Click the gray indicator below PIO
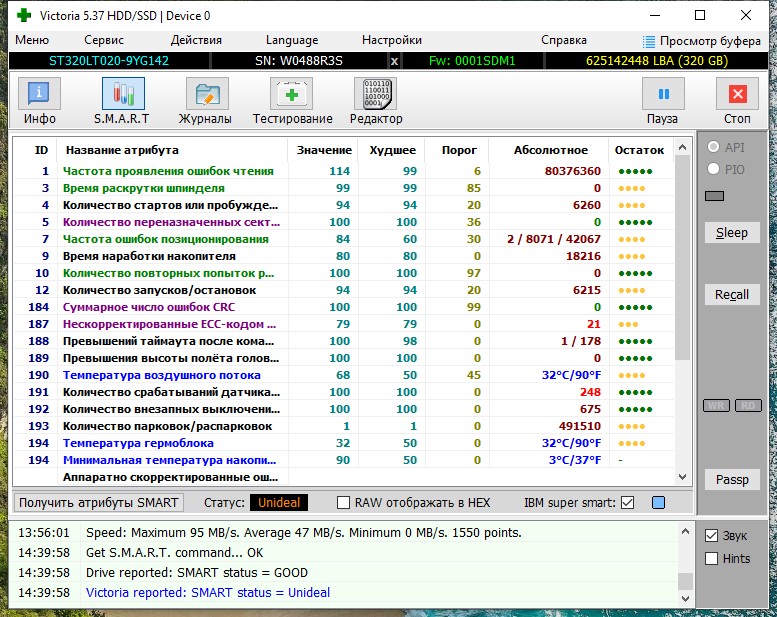This screenshot has width=777, height=617. (x=714, y=196)
